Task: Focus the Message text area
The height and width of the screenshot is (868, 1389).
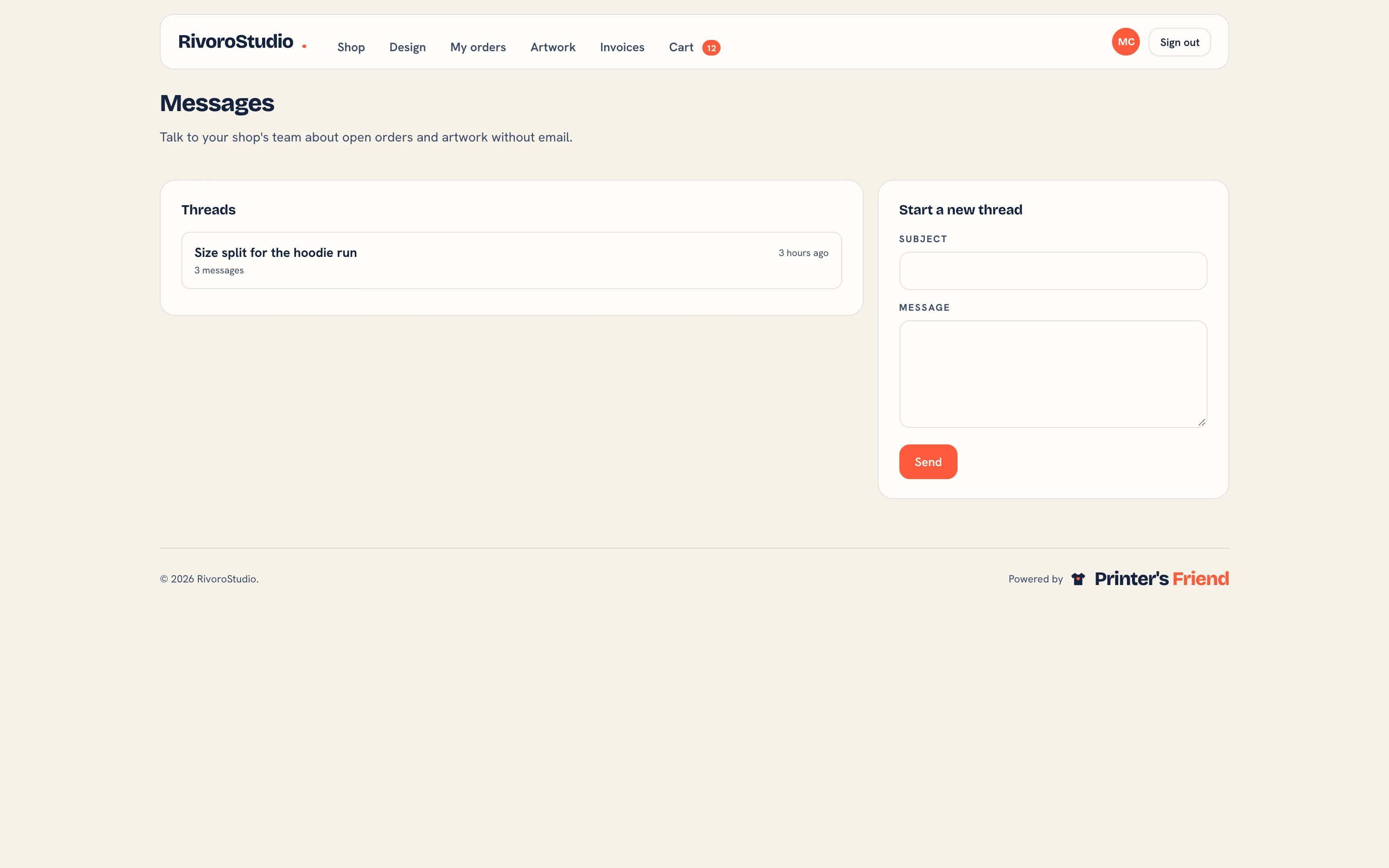Action: pyautogui.click(x=1053, y=374)
